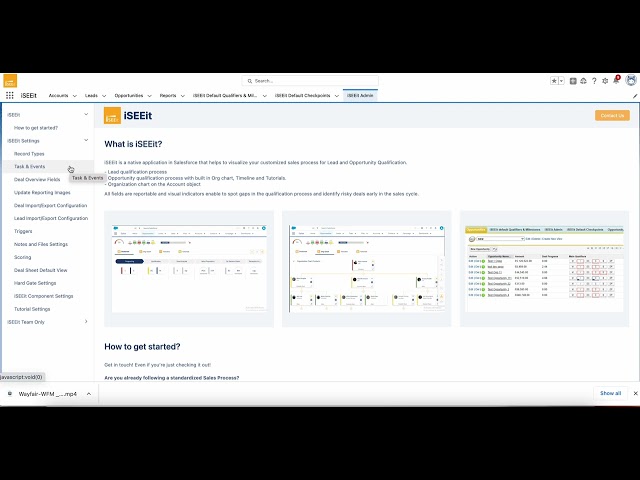Open the user profile avatar
The width and height of the screenshot is (640, 480).
pos(631,80)
